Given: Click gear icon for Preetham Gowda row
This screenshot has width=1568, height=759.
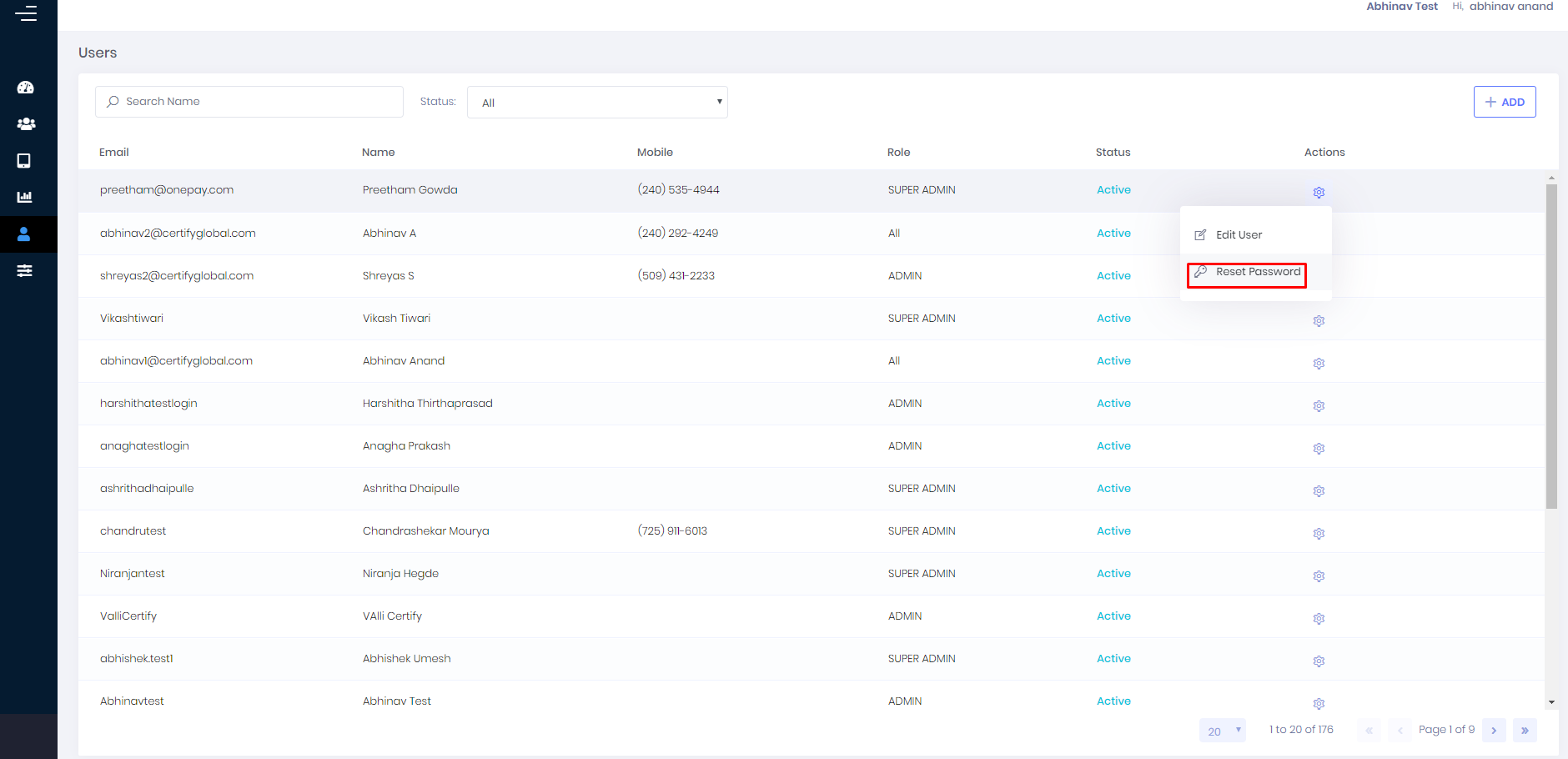Looking at the screenshot, I should [1319, 193].
